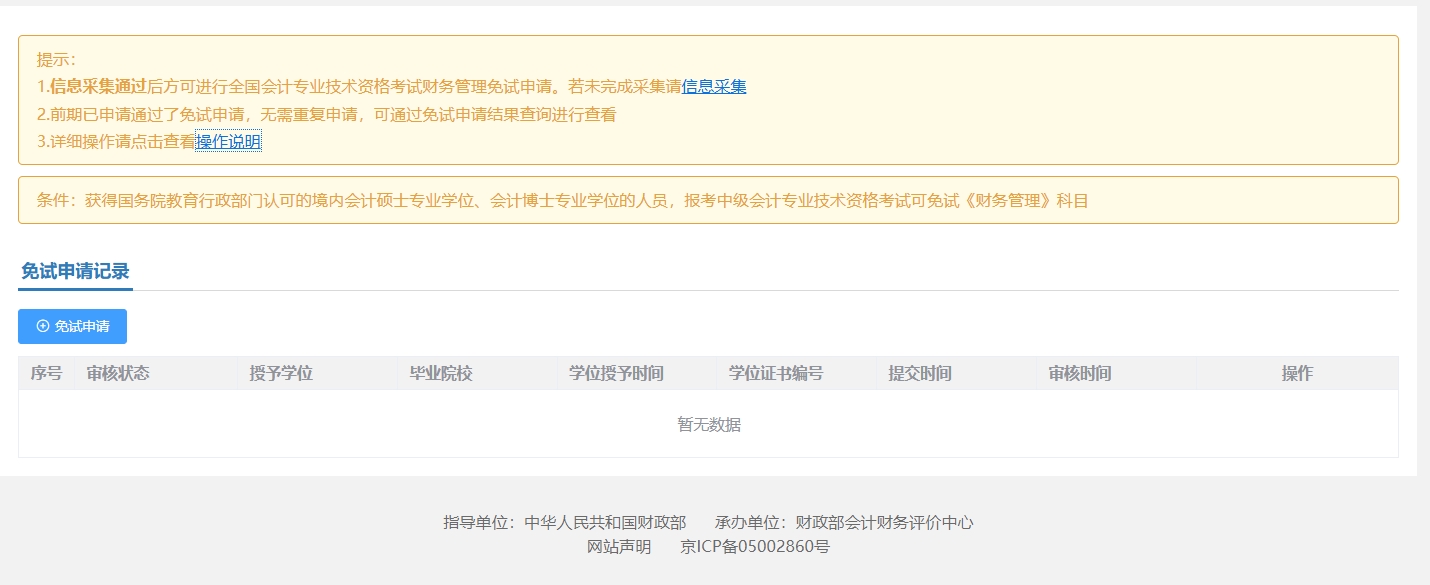Switch to the 免试申请记录 tab
The height and width of the screenshot is (585, 1430).
point(75,271)
